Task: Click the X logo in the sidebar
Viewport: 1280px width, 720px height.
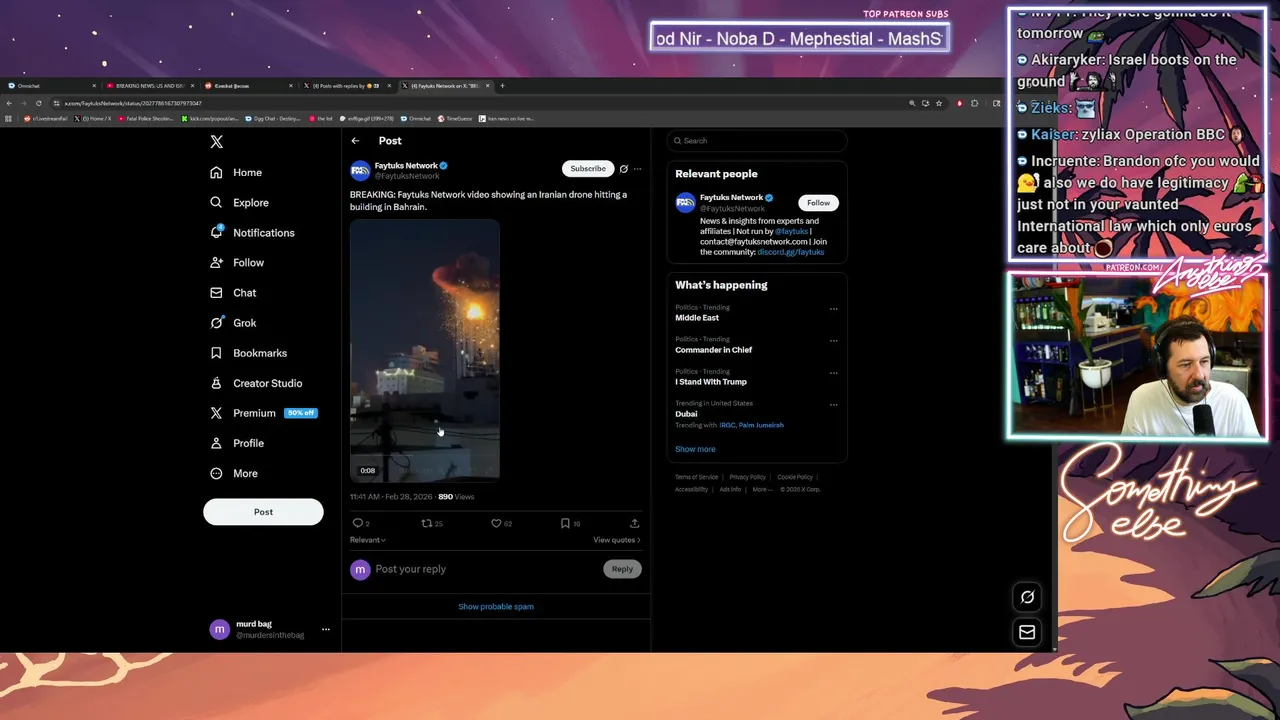Action: pyautogui.click(x=217, y=142)
